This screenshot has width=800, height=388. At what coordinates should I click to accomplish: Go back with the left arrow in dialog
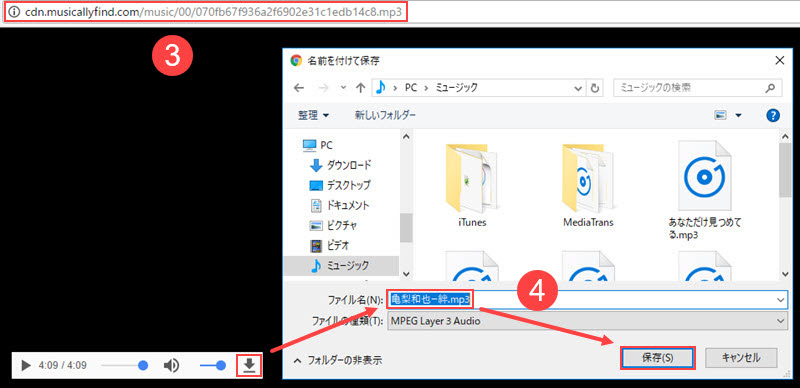point(299,88)
